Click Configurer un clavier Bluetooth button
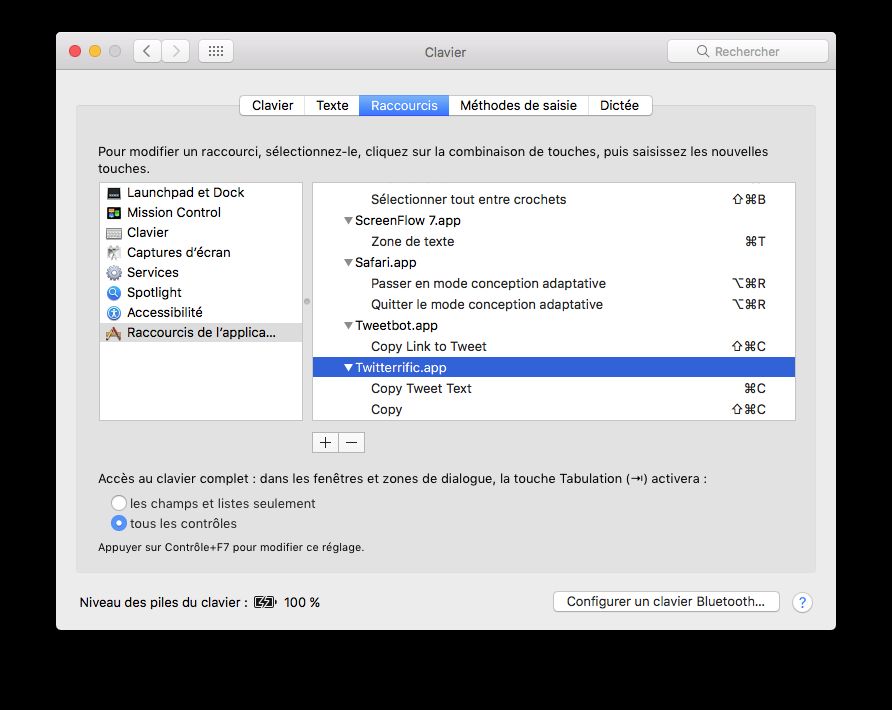The width and height of the screenshot is (892, 710). coord(666,602)
